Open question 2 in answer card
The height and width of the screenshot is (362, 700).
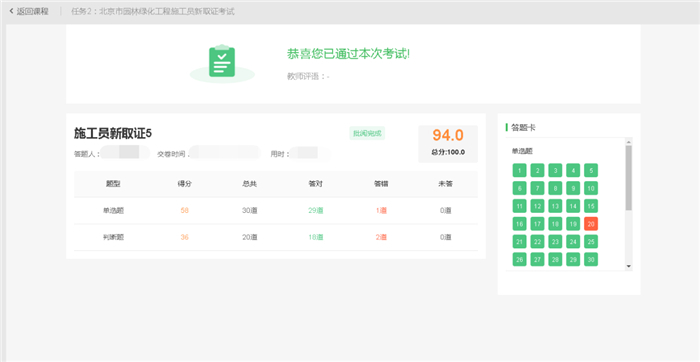pyautogui.click(x=538, y=171)
